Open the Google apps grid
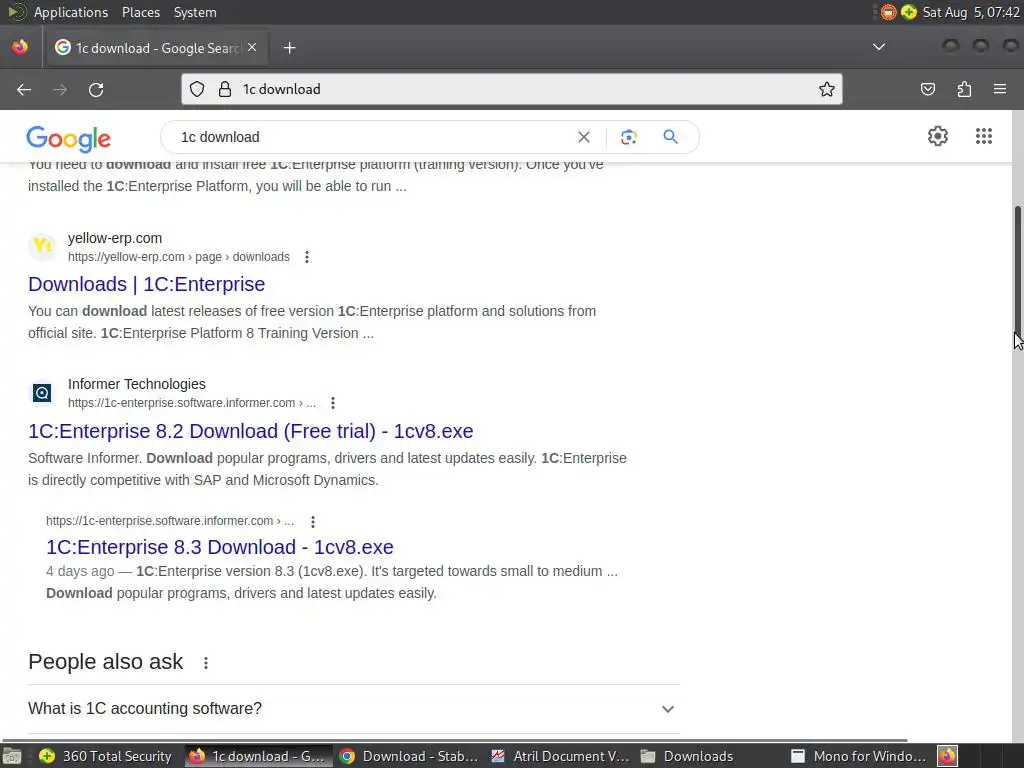The height and width of the screenshot is (768, 1024). click(984, 136)
